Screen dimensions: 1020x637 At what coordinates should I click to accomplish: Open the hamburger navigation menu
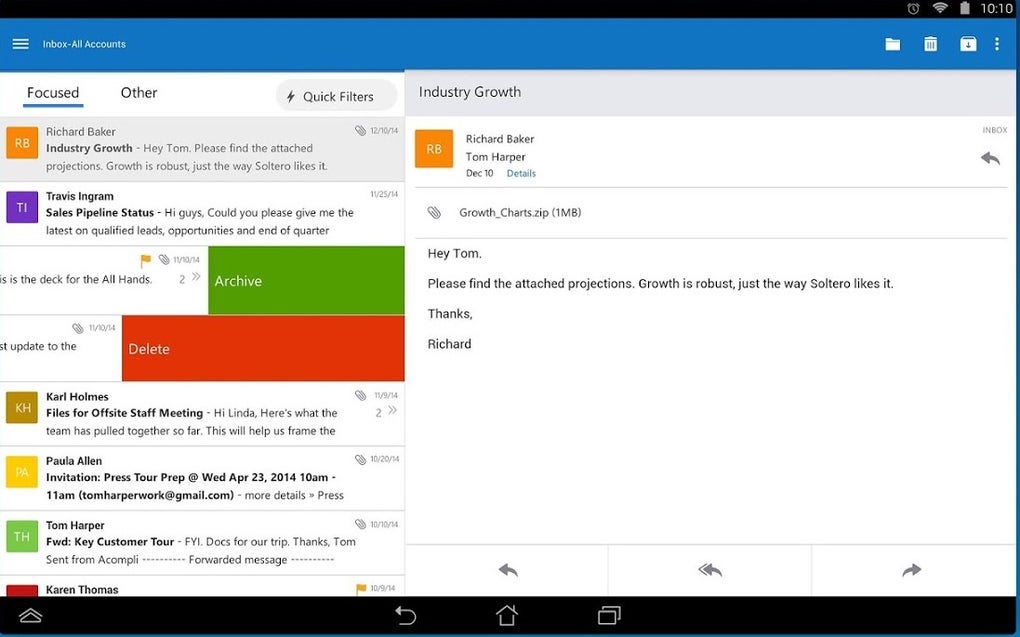point(21,44)
